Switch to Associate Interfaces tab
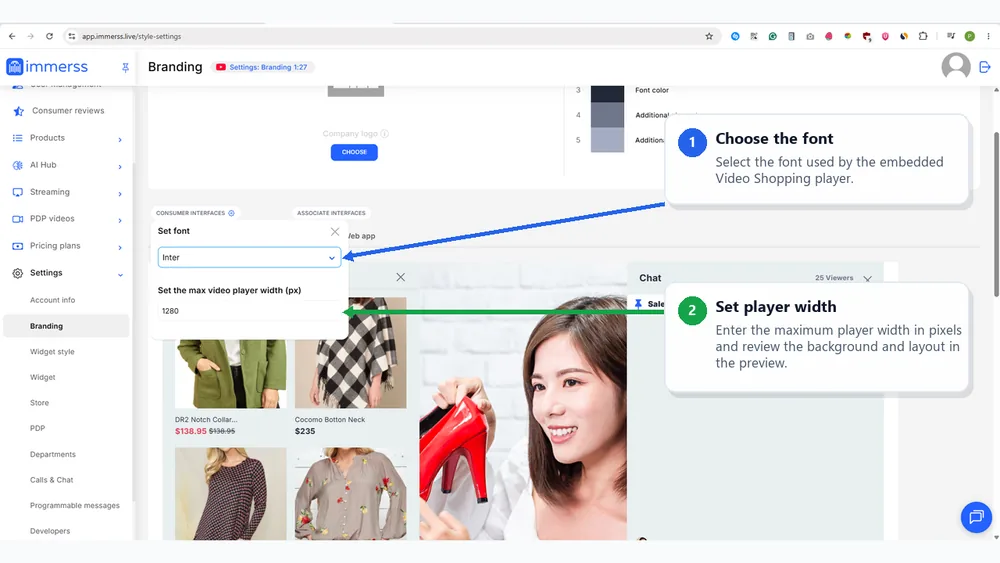 point(331,213)
